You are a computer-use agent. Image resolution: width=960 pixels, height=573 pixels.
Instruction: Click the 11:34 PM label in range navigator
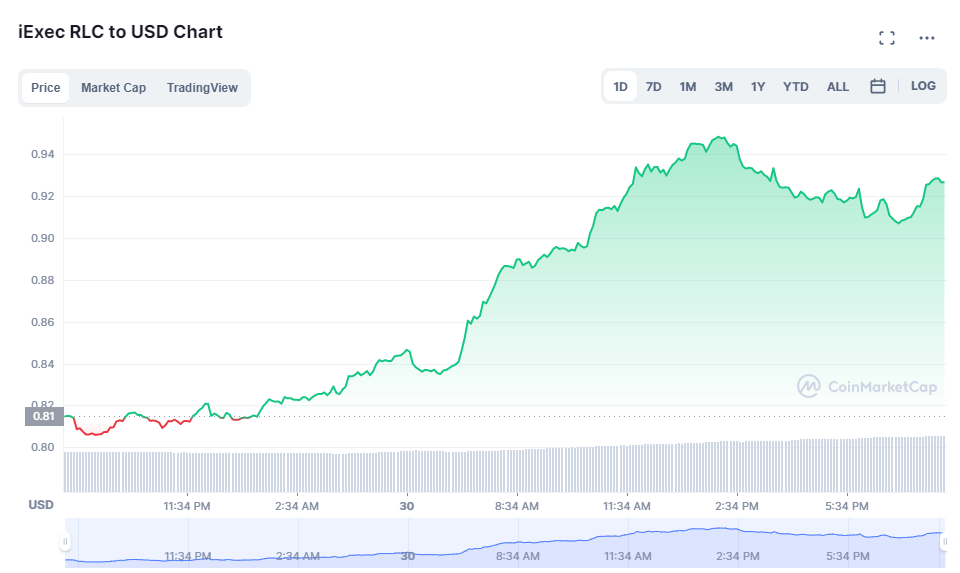tap(187, 556)
